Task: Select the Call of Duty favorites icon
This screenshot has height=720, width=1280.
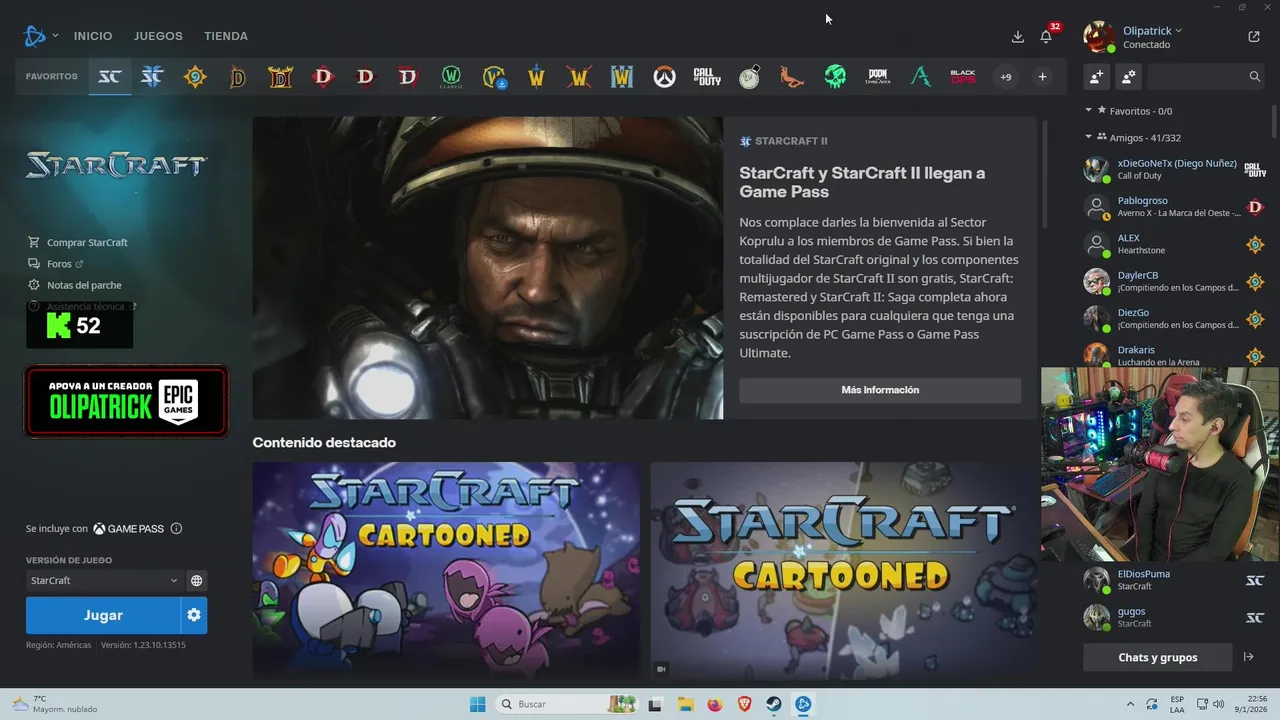Action: pyautogui.click(x=707, y=77)
